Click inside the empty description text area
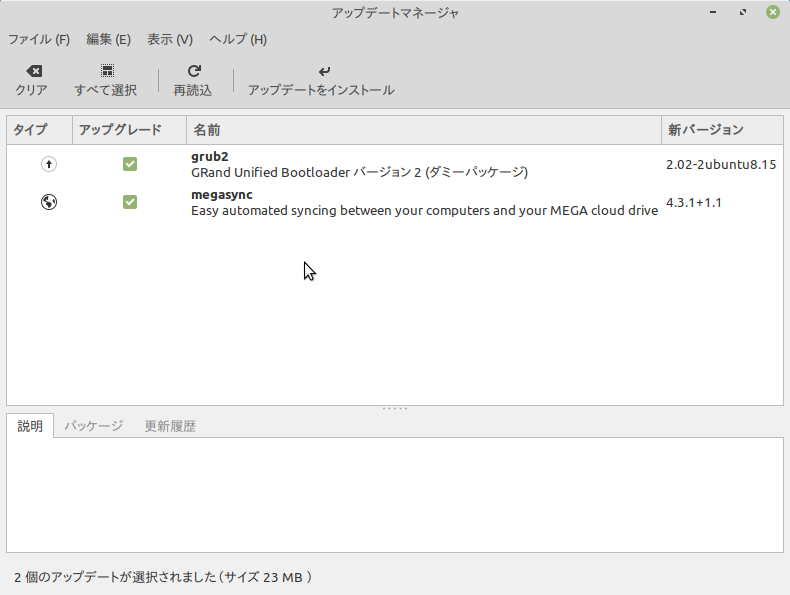 395,495
